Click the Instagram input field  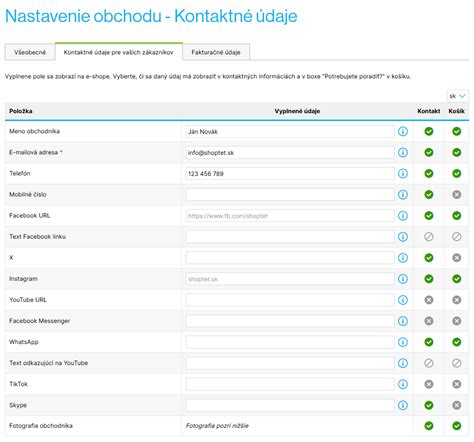click(290, 279)
